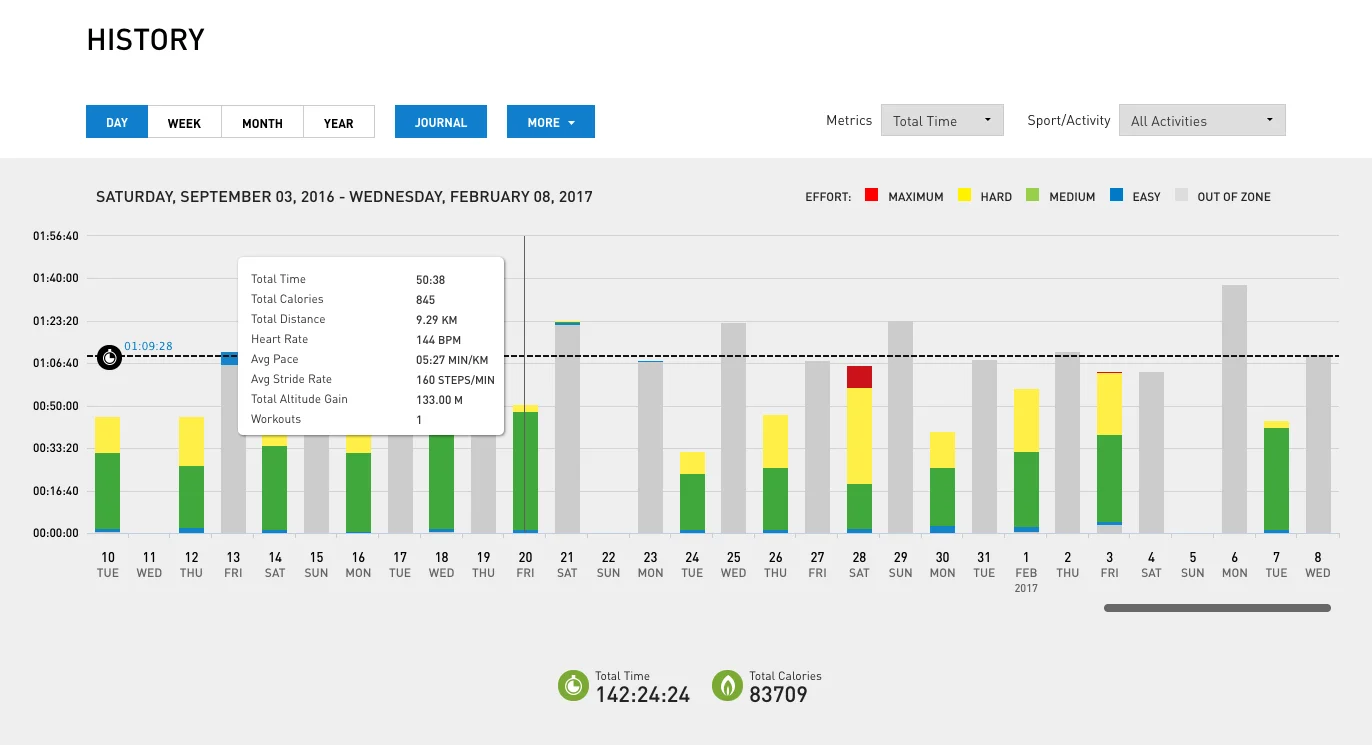Click the yellow Hard effort legend swatch

pos(964,196)
